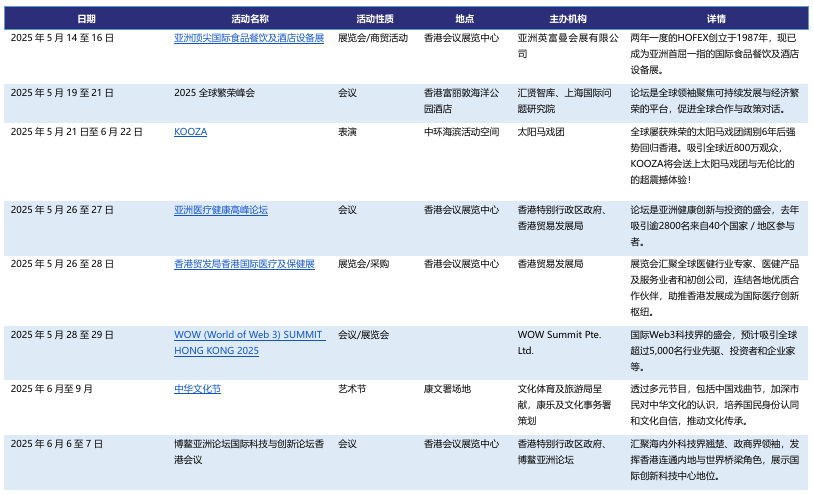Click details about 中国戏曲节 programs

point(714,404)
